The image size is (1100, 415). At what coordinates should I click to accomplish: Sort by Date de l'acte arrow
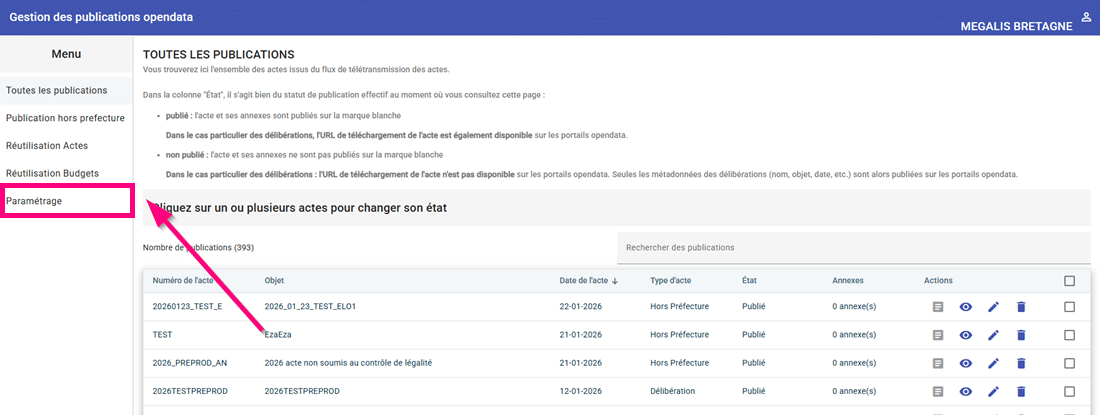615,281
